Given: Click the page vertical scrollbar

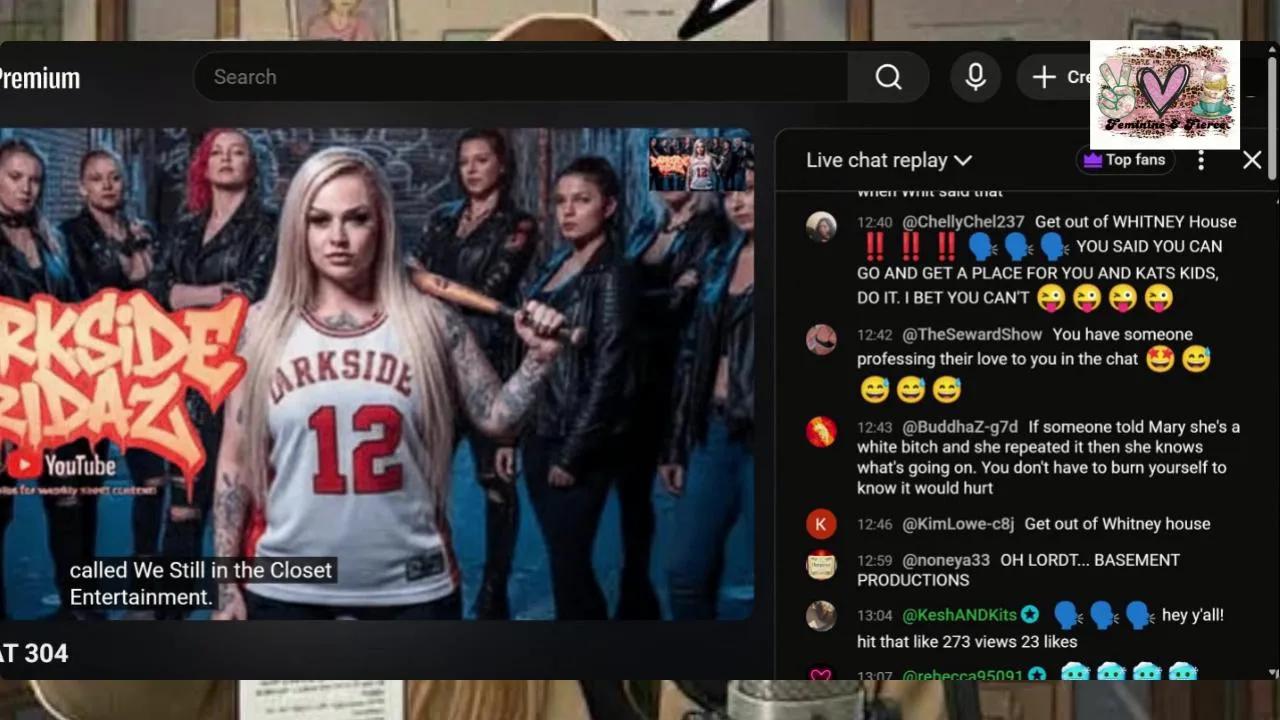Looking at the screenshot, I should coord(1272,118).
